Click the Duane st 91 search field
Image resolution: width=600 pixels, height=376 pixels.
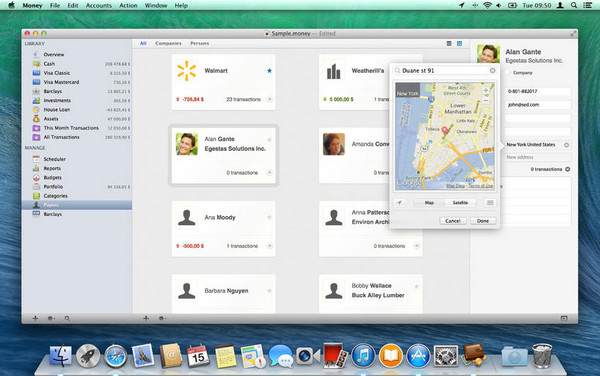(x=445, y=71)
